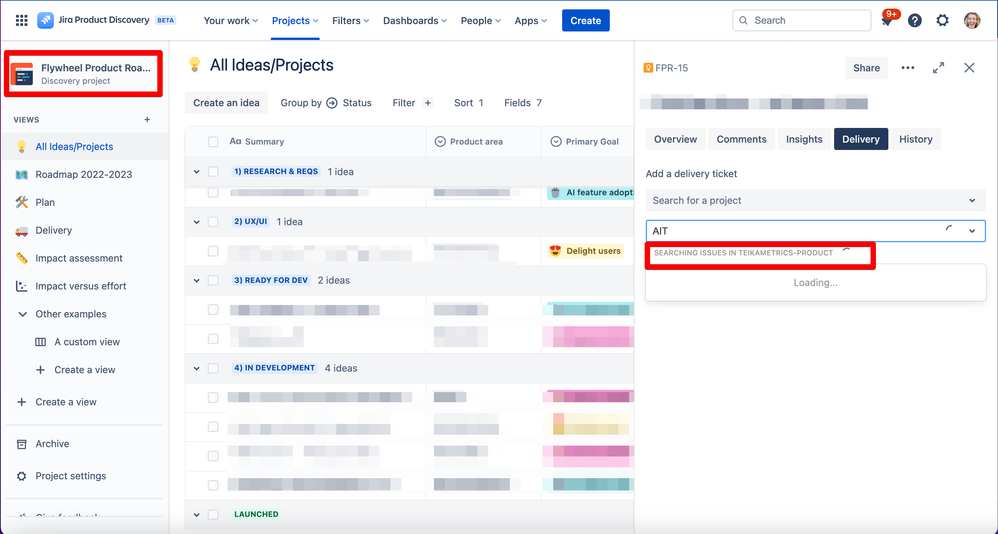The height and width of the screenshot is (534, 998).
Task: Open the app switcher grid icon
Action: [x=22, y=20]
